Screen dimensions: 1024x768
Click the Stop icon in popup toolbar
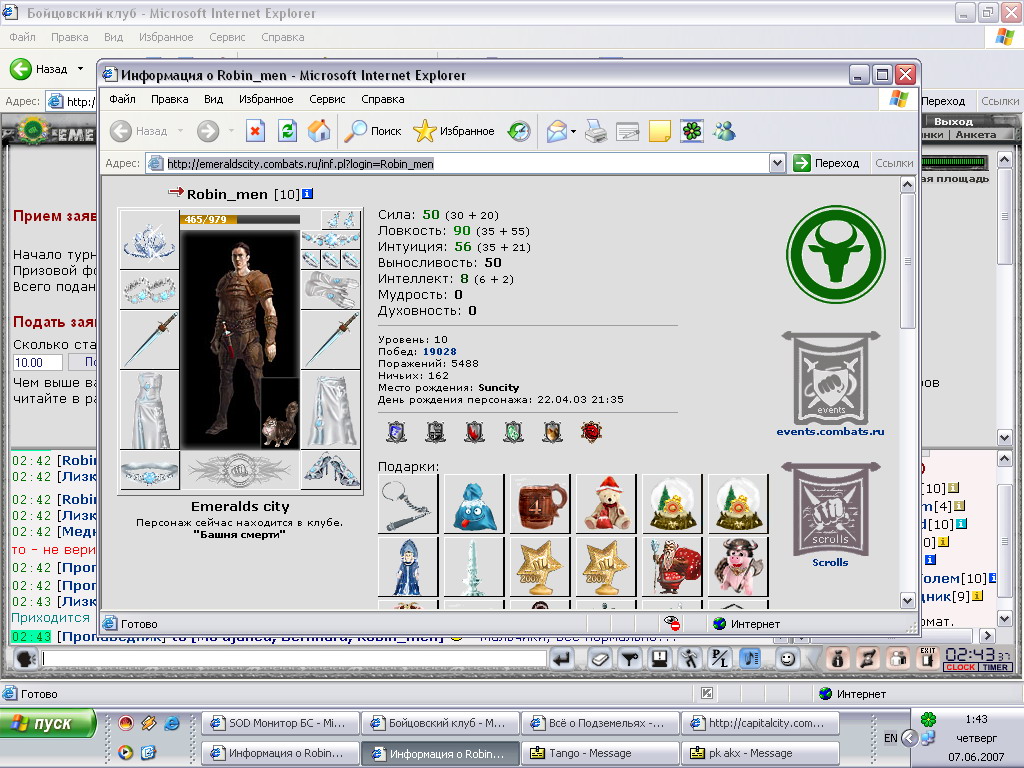[x=255, y=131]
